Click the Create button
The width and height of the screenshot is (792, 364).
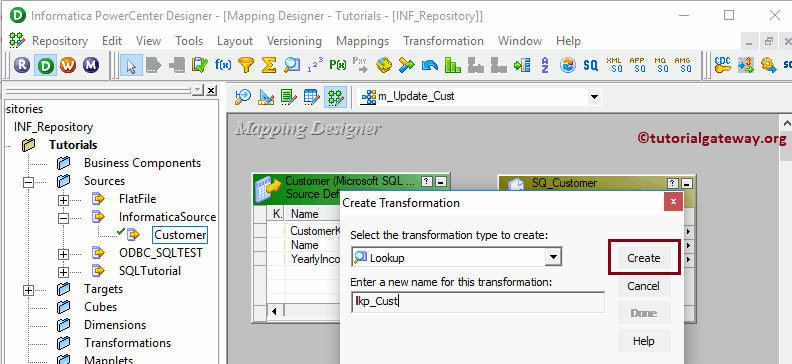[644, 258]
